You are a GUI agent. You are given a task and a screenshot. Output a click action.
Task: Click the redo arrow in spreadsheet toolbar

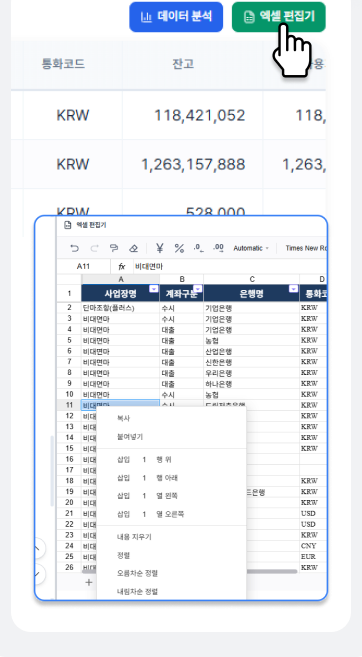(94, 248)
